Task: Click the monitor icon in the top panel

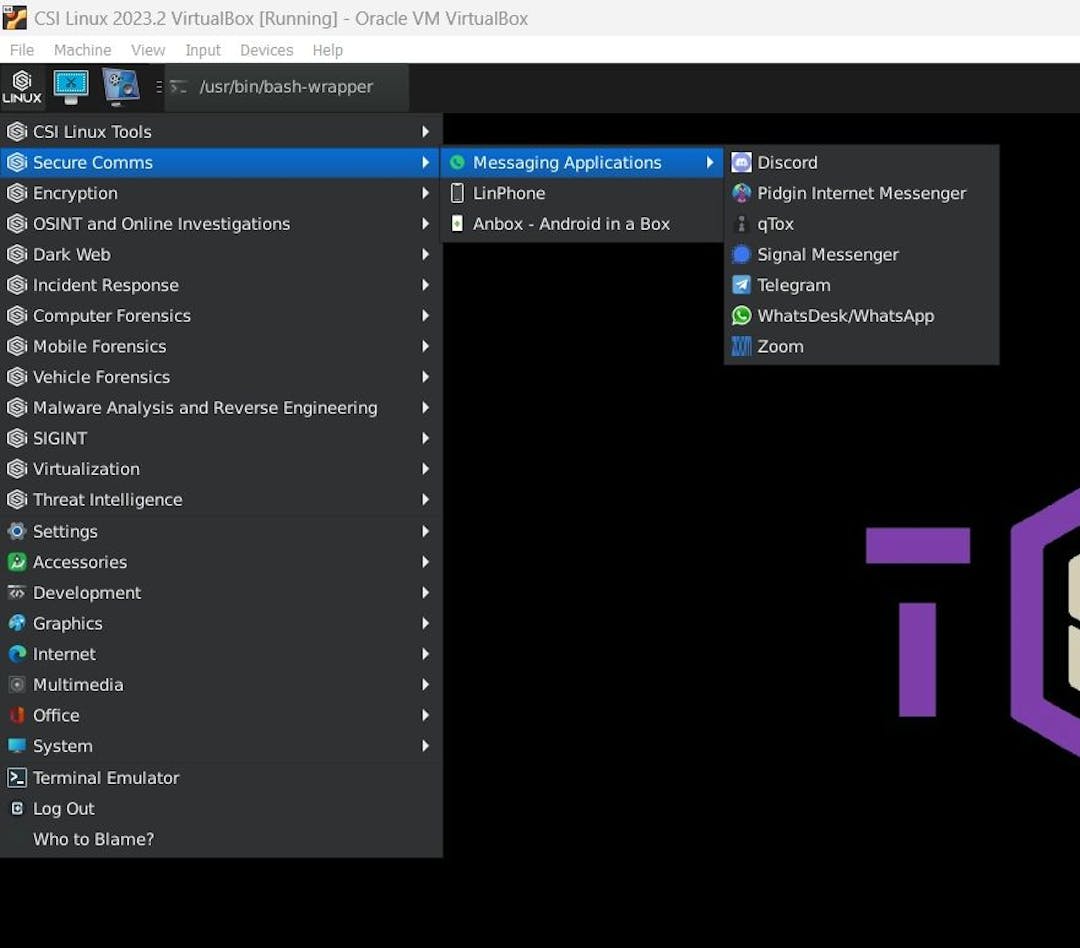Action: (x=71, y=87)
